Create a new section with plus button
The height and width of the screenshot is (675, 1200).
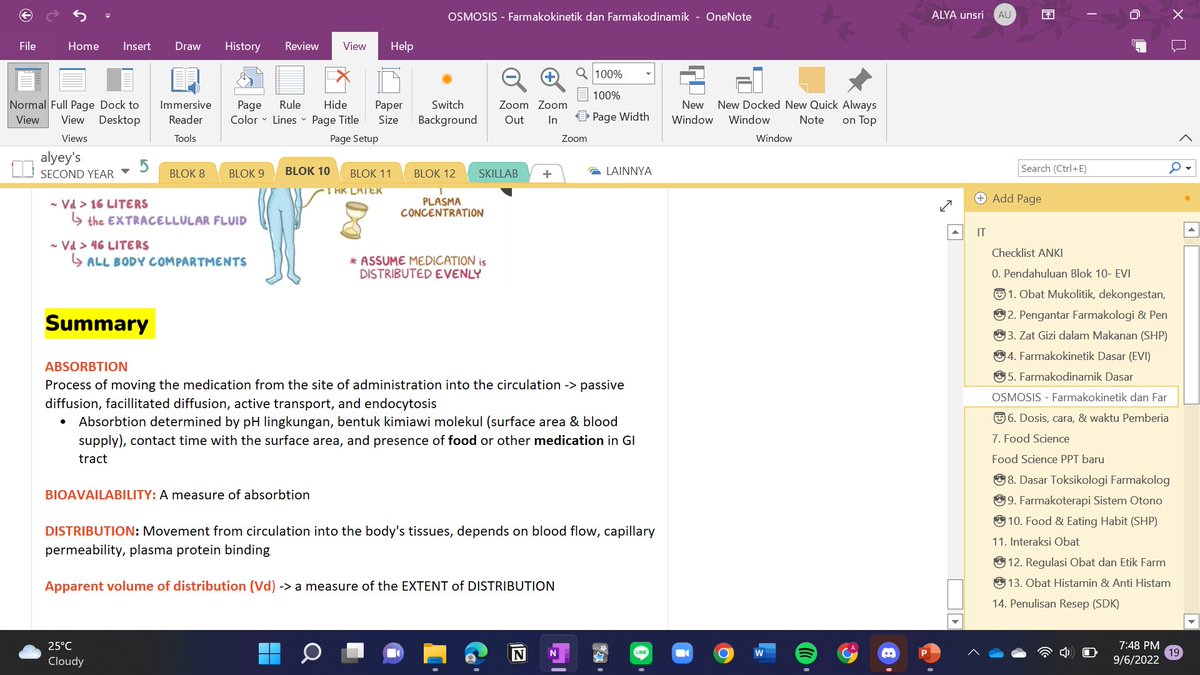point(546,173)
